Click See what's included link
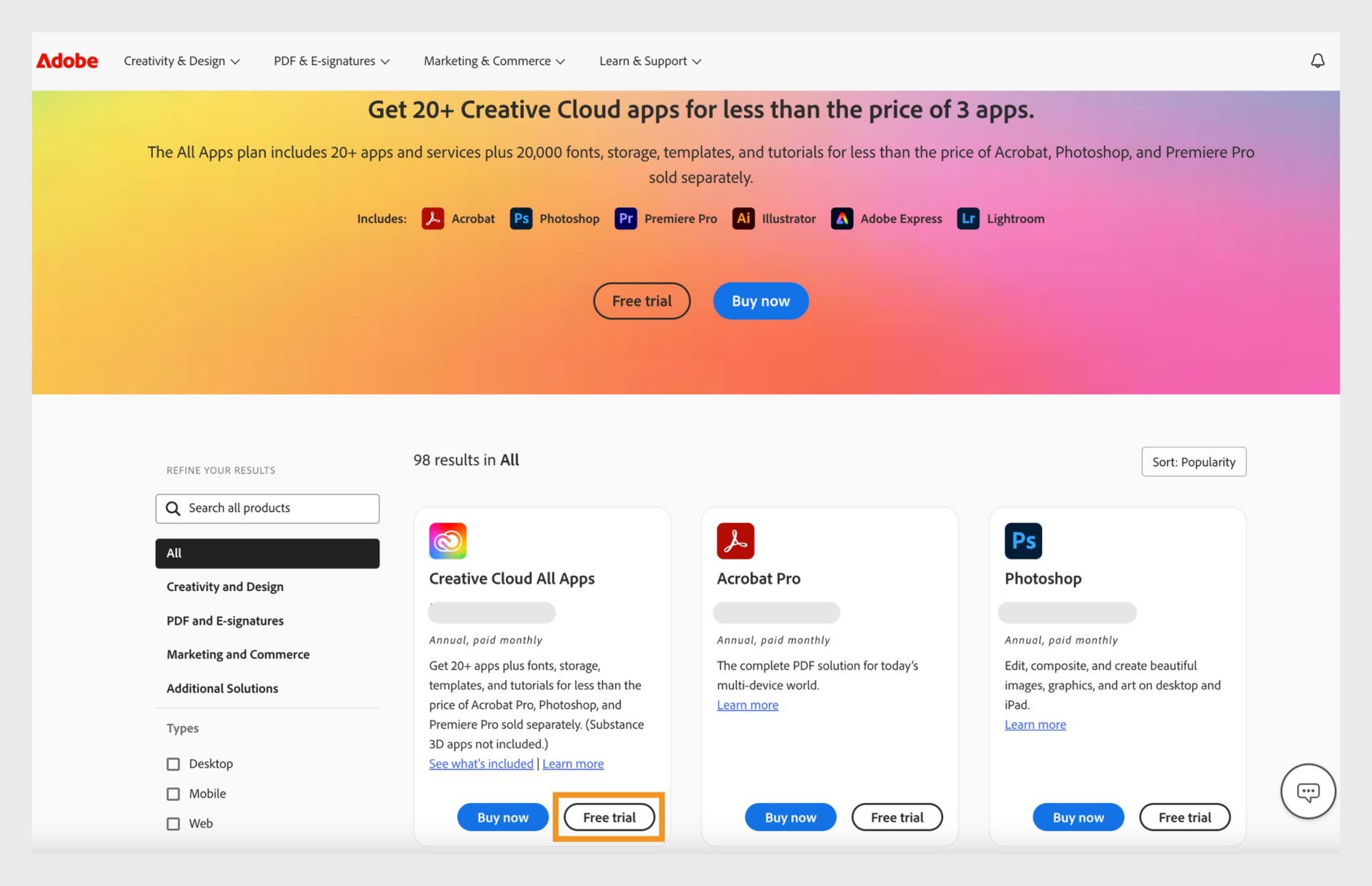The width and height of the screenshot is (1372, 886). (x=480, y=763)
